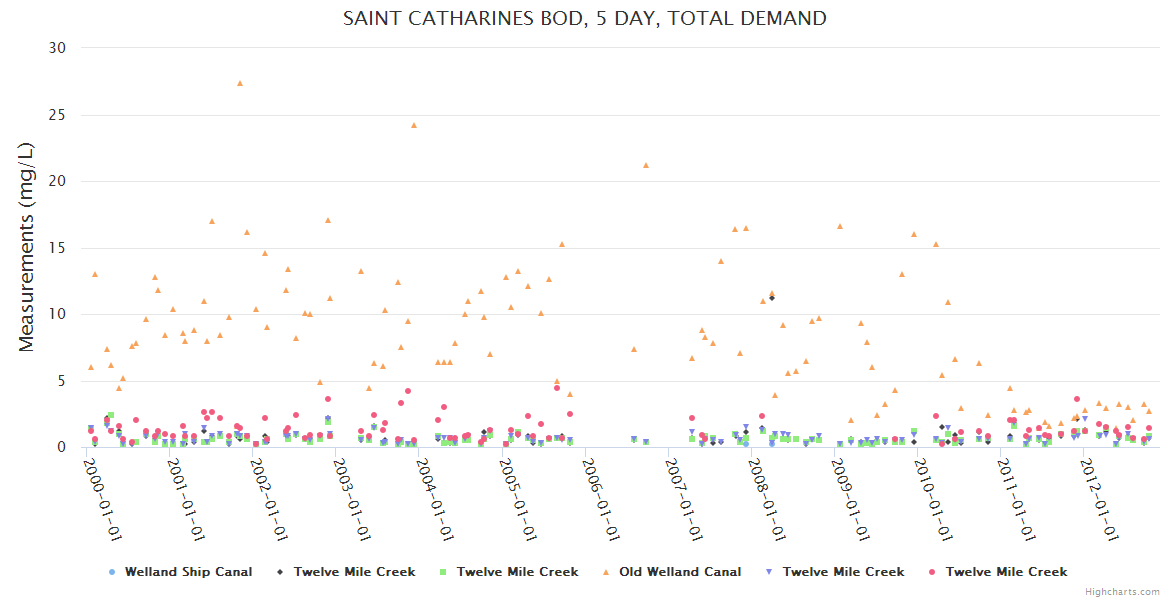
Task: Click the black diamond Twelve Mile Creek legend marker
Action: 281,572
